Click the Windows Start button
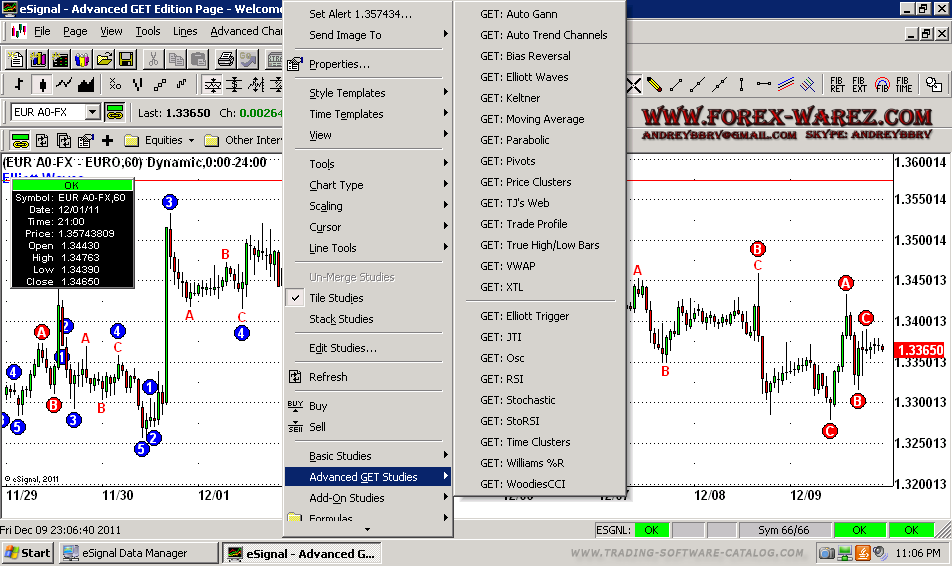Viewport: 952px width, 566px height. 28,553
